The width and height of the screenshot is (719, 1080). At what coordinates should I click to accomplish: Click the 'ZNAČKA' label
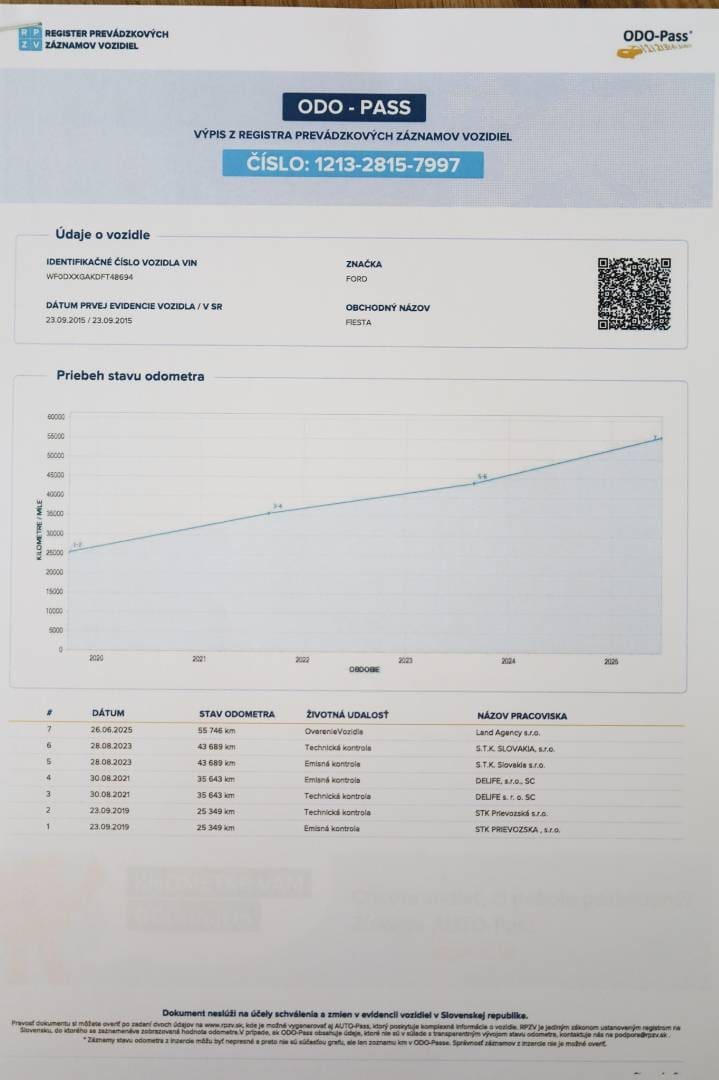pyautogui.click(x=364, y=264)
